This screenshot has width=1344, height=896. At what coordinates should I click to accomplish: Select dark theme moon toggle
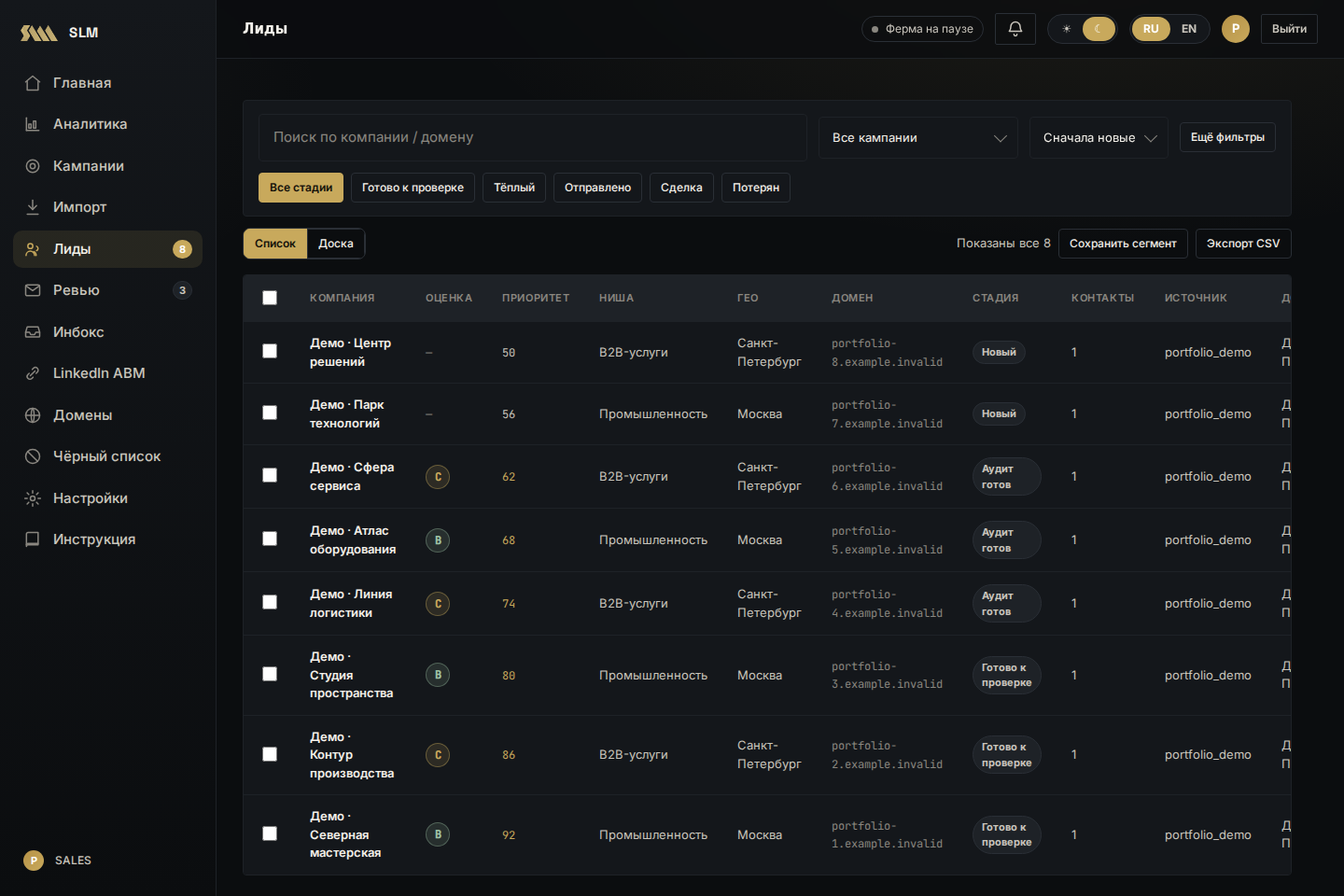click(x=1099, y=29)
